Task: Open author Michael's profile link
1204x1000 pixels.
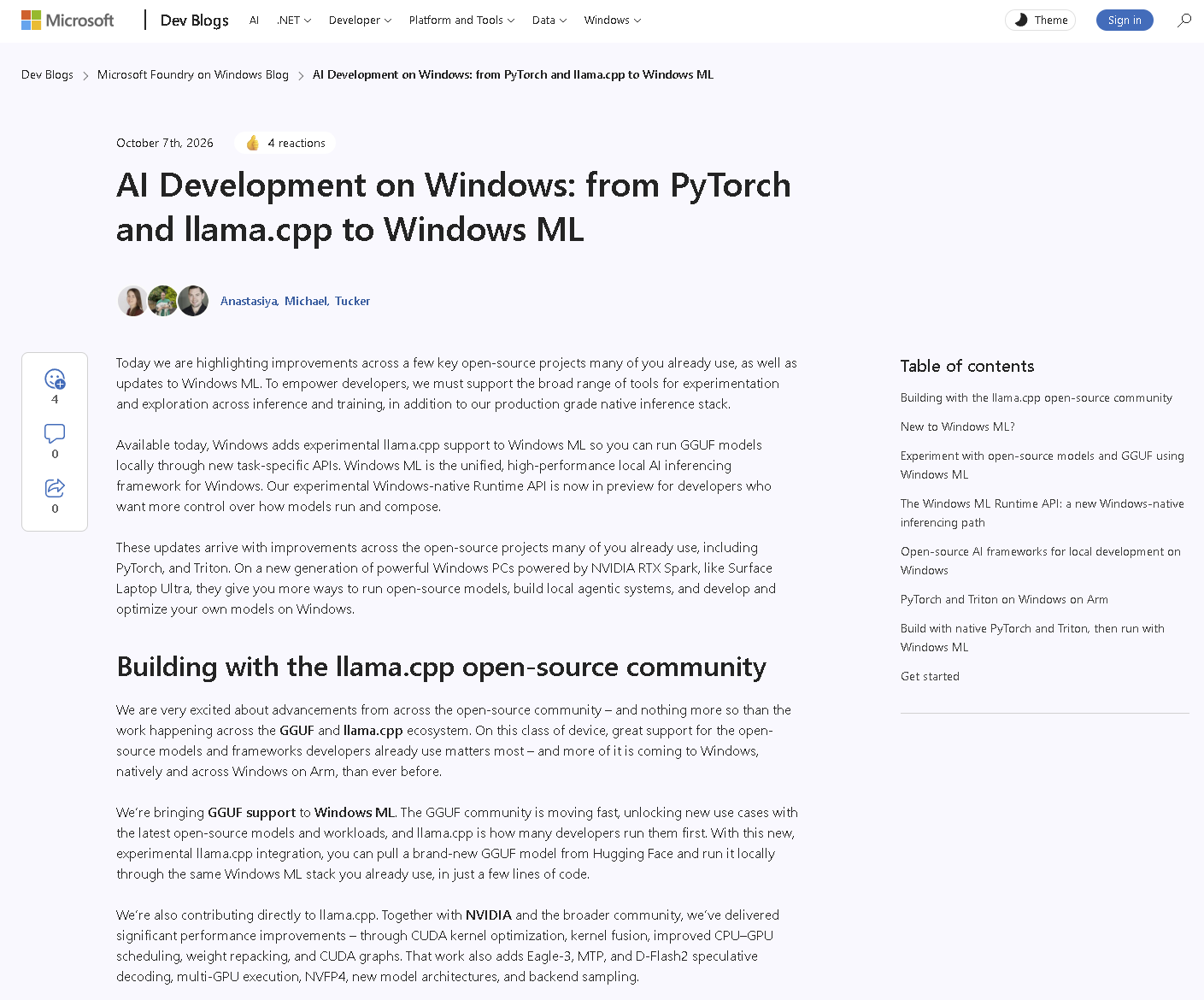Action: pos(307,301)
